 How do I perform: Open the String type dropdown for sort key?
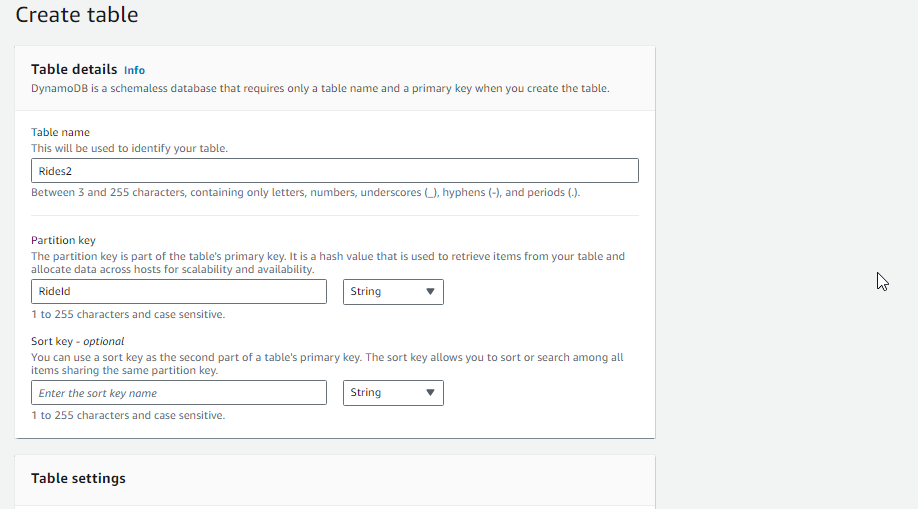point(393,392)
